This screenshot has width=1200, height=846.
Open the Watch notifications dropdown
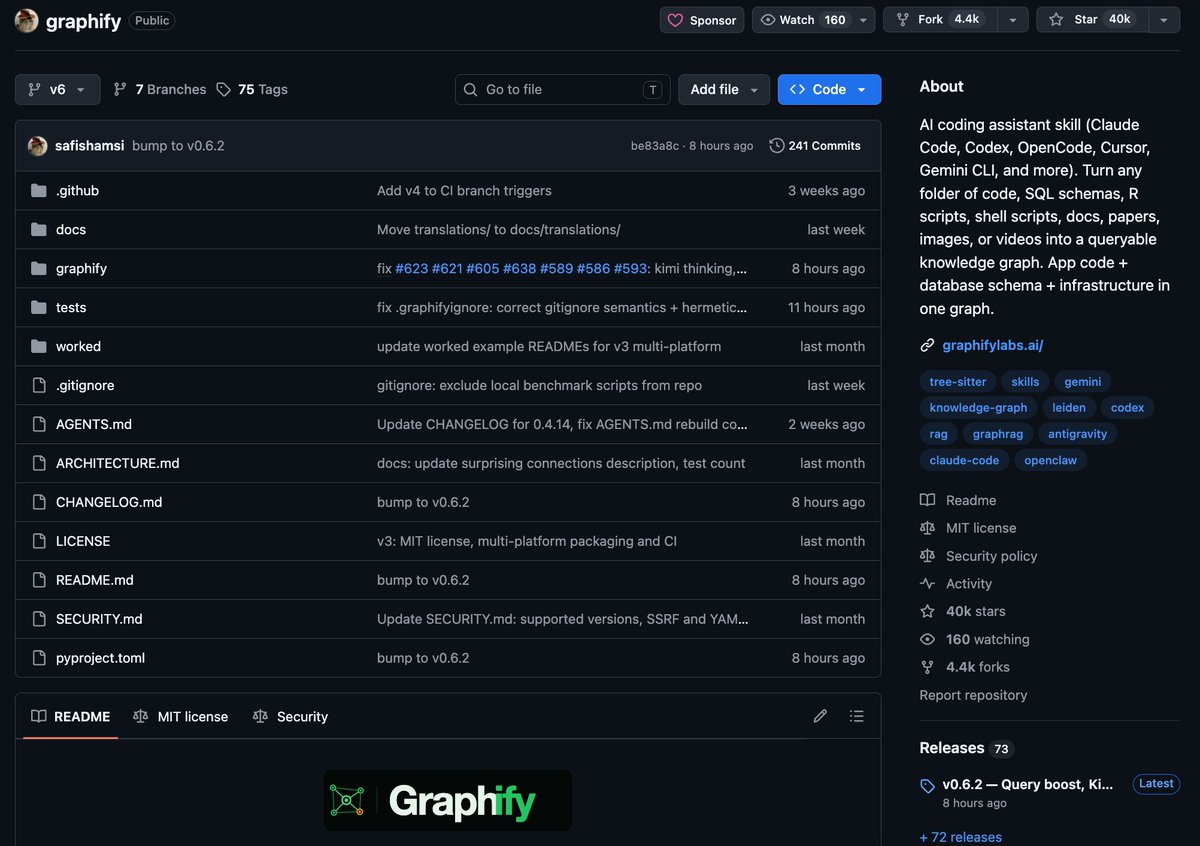[814, 20]
